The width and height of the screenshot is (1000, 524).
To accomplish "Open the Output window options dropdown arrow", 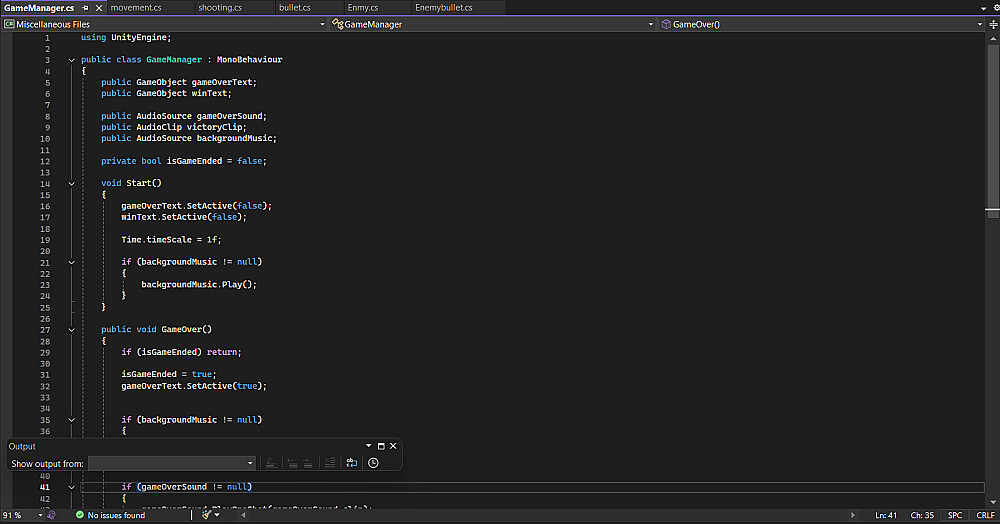I will (x=369, y=446).
